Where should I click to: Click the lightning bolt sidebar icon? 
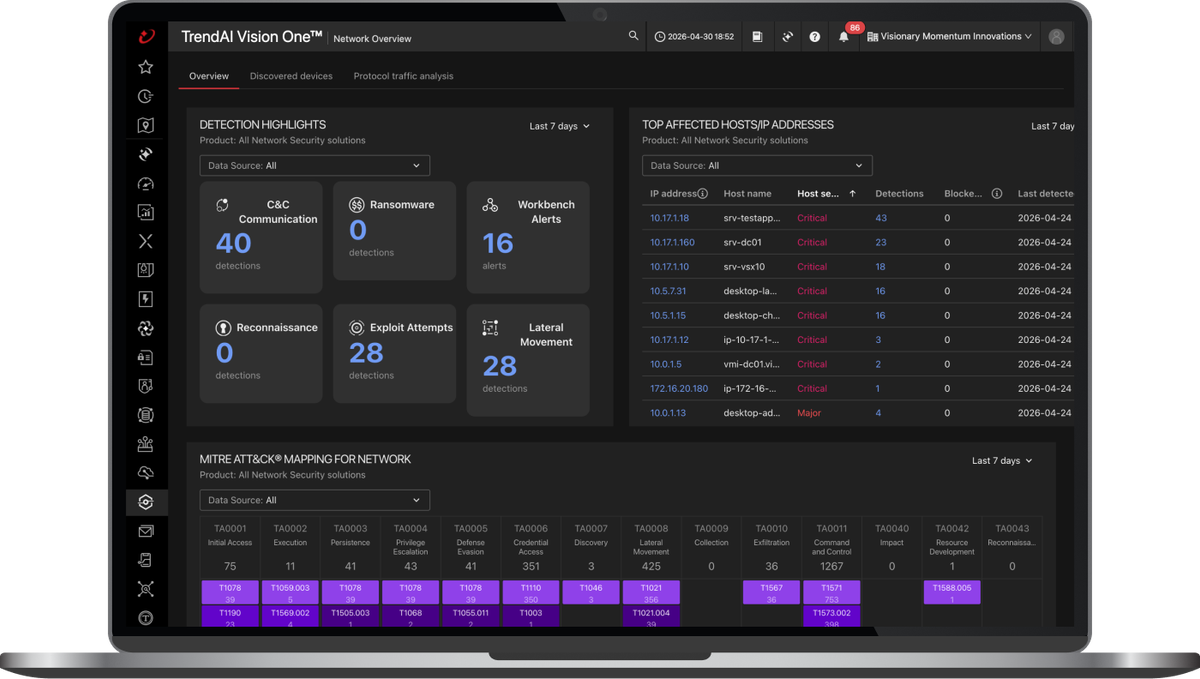(x=146, y=299)
